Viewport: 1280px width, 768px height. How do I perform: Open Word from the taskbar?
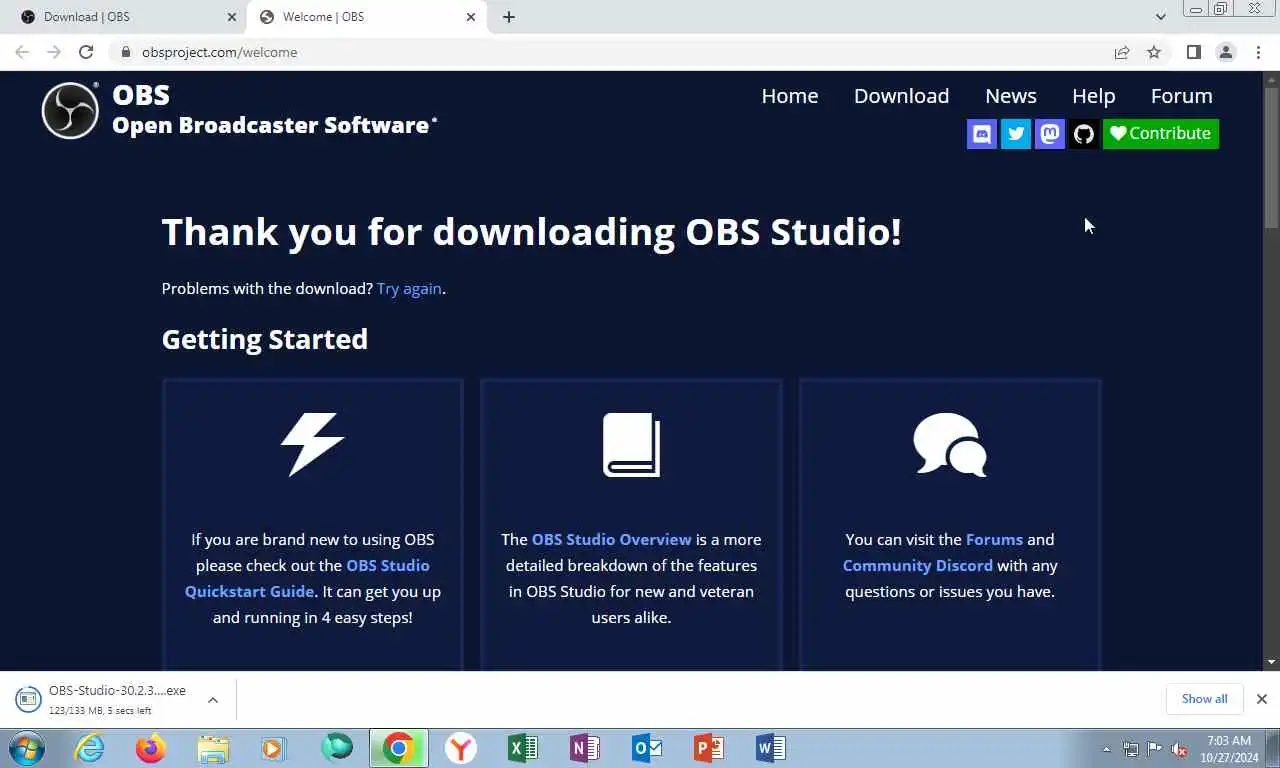(771, 748)
